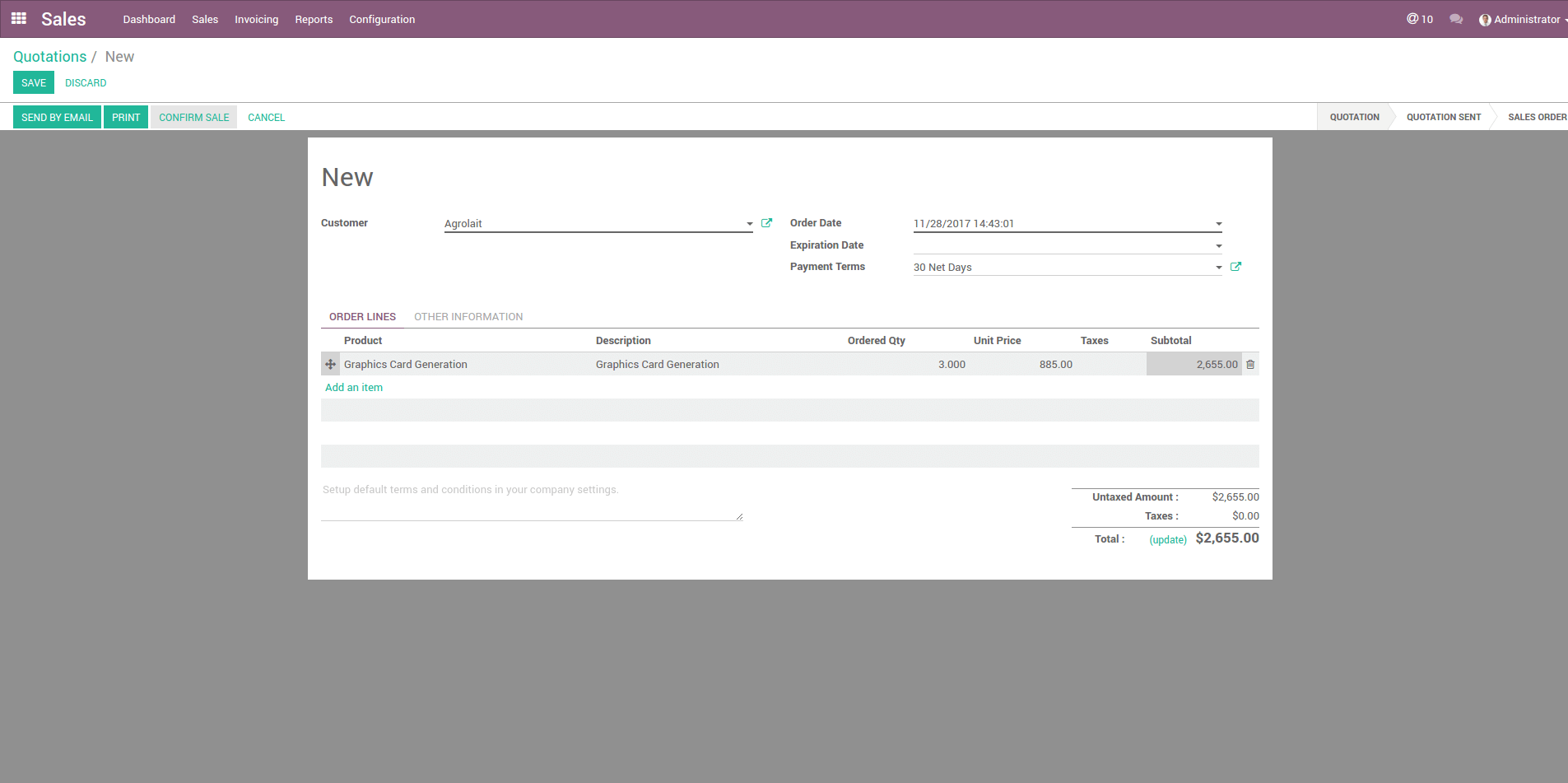Open the Configuration menu

coord(382,19)
